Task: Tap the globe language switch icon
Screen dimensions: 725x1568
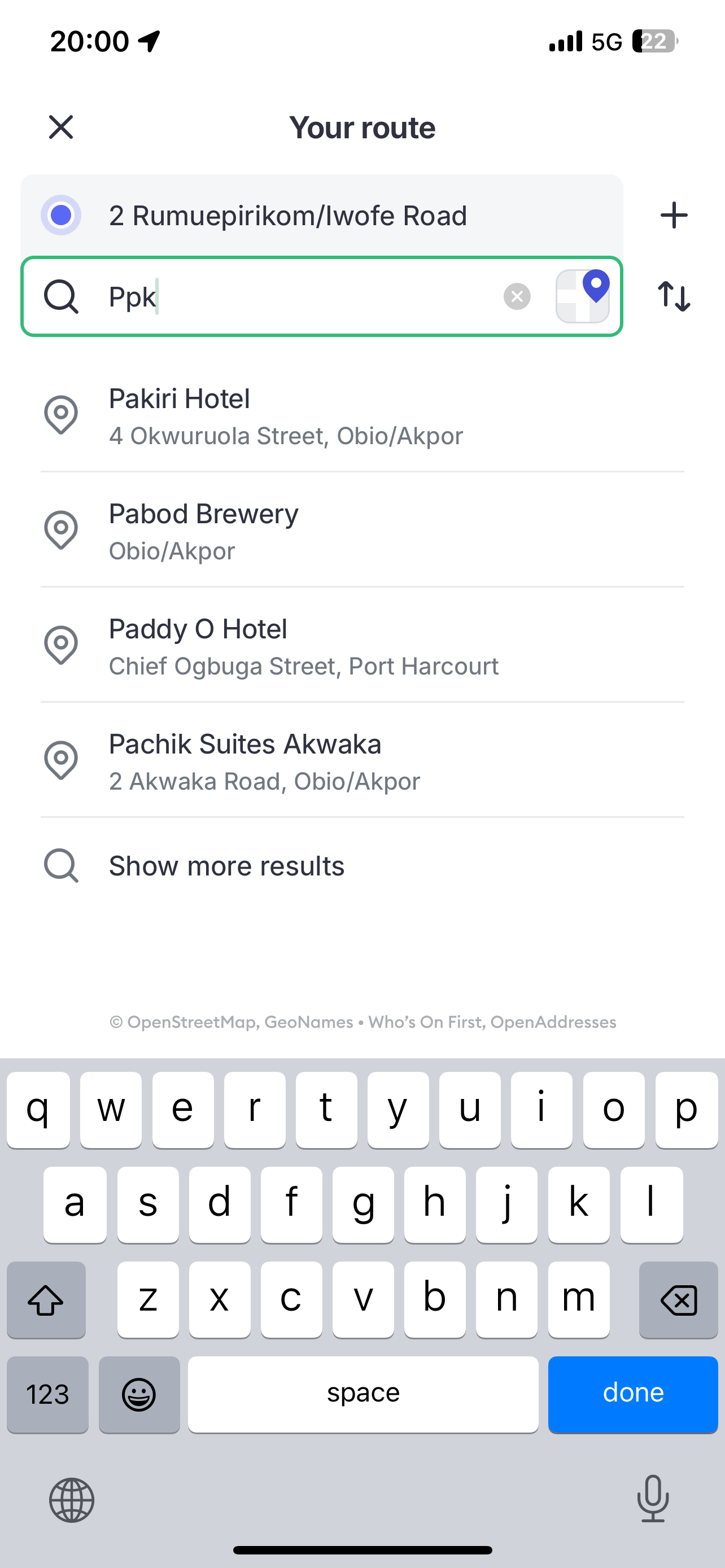Action: (72, 1500)
